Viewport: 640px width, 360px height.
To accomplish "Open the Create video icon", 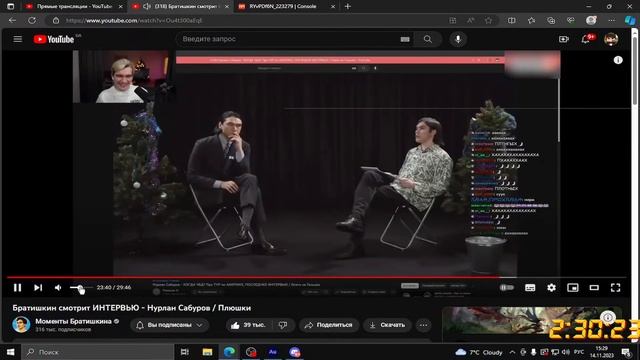I will pos(564,39).
